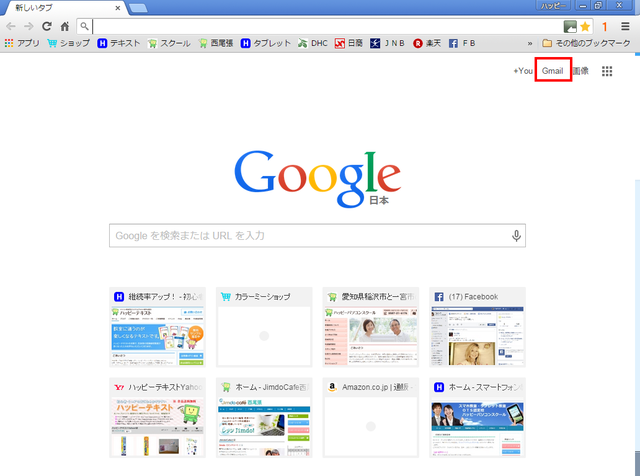Open the 楽天 bookmark
Viewport: 640px width, 476px height.
pos(427,43)
